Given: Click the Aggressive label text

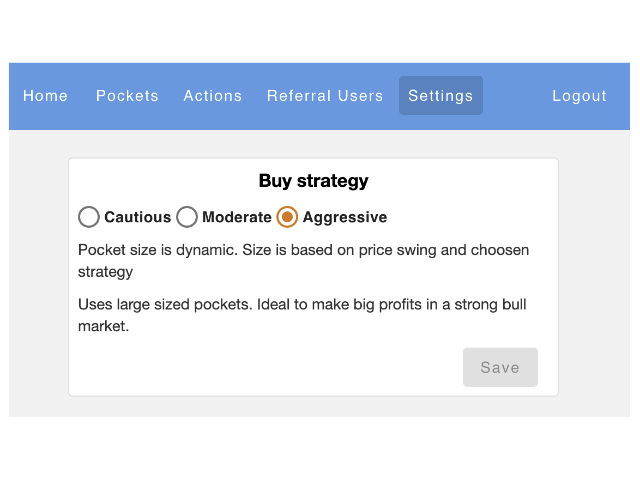Looking at the screenshot, I should coord(345,218).
